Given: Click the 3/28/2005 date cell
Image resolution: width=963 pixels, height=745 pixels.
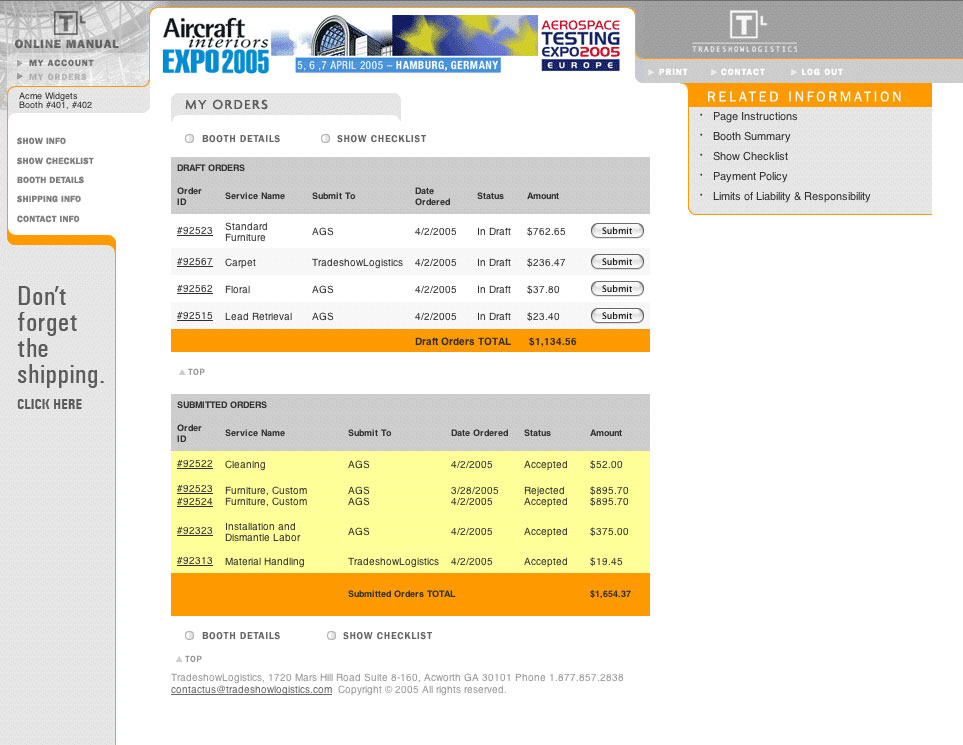Looking at the screenshot, I should (x=474, y=491).
